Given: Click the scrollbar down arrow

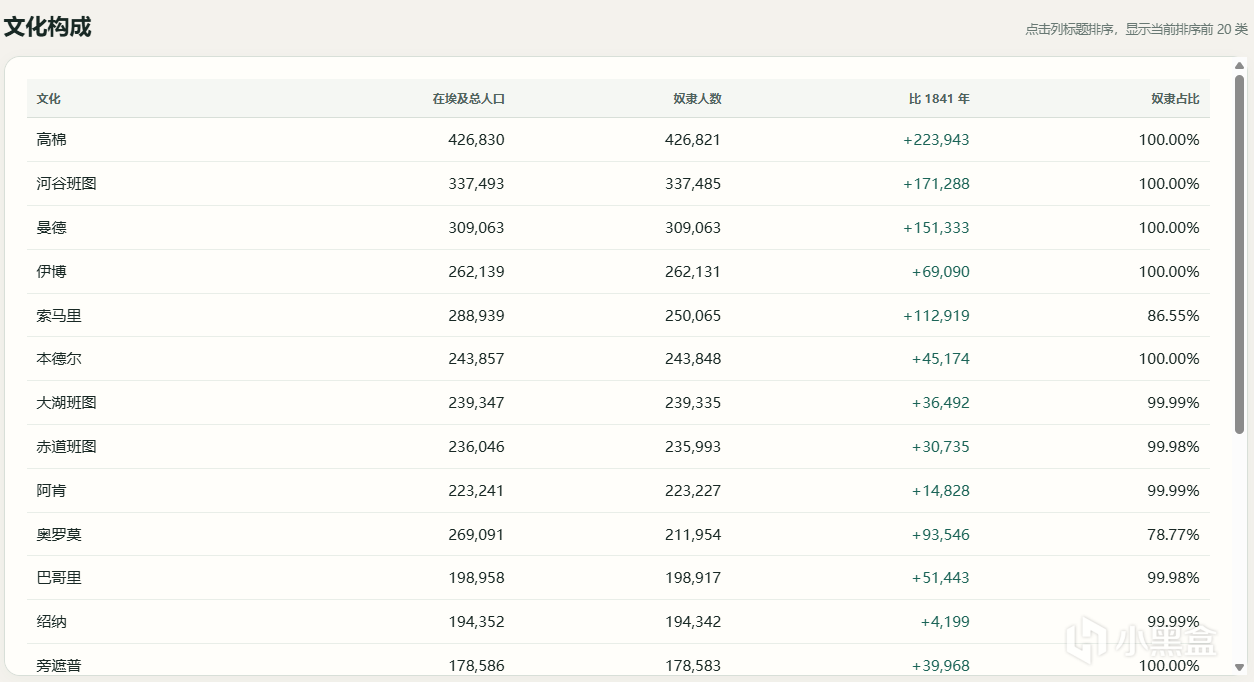Looking at the screenshot, I should pos(1240,667).
